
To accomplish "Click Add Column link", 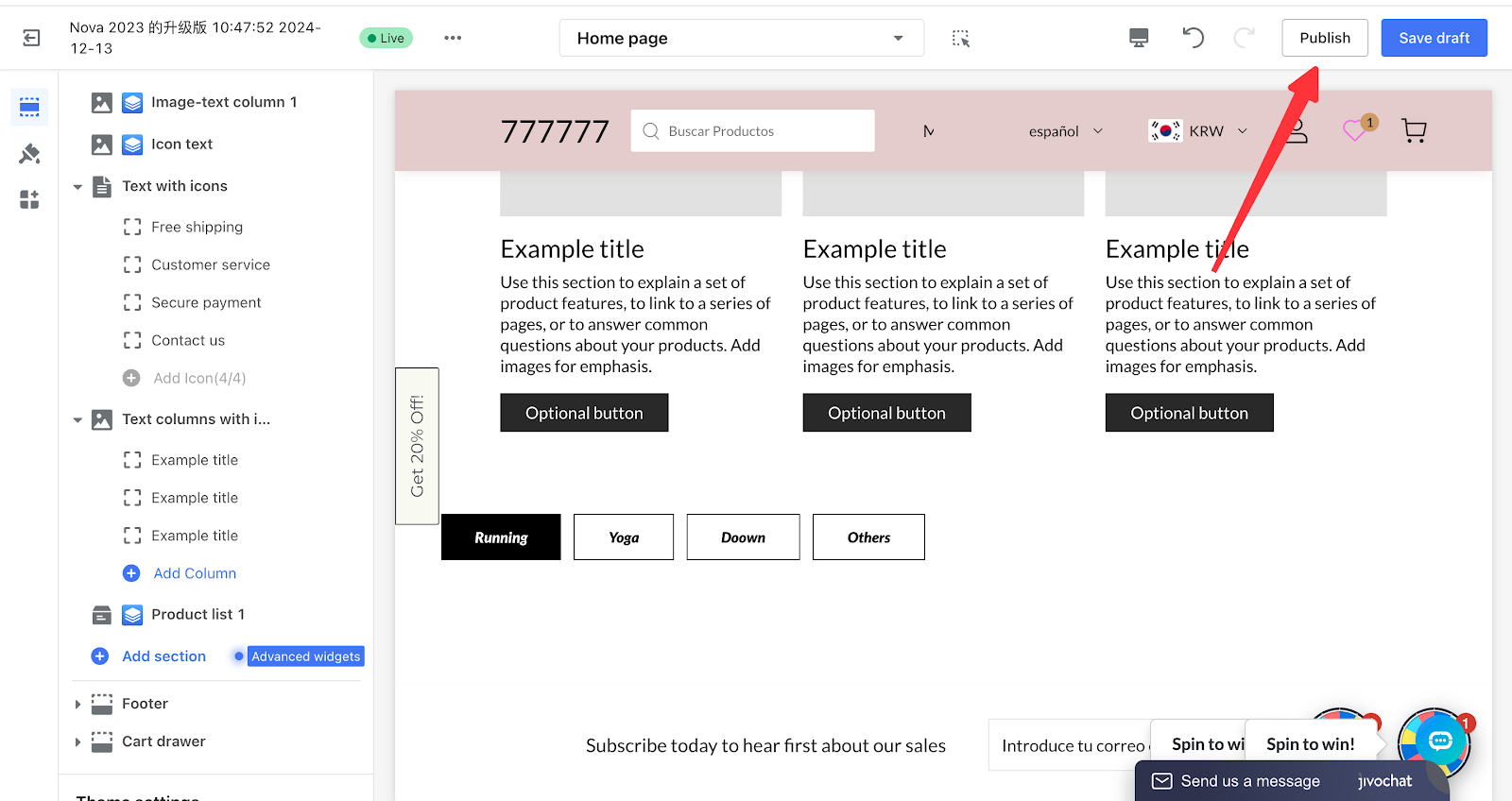I will 195,573.
